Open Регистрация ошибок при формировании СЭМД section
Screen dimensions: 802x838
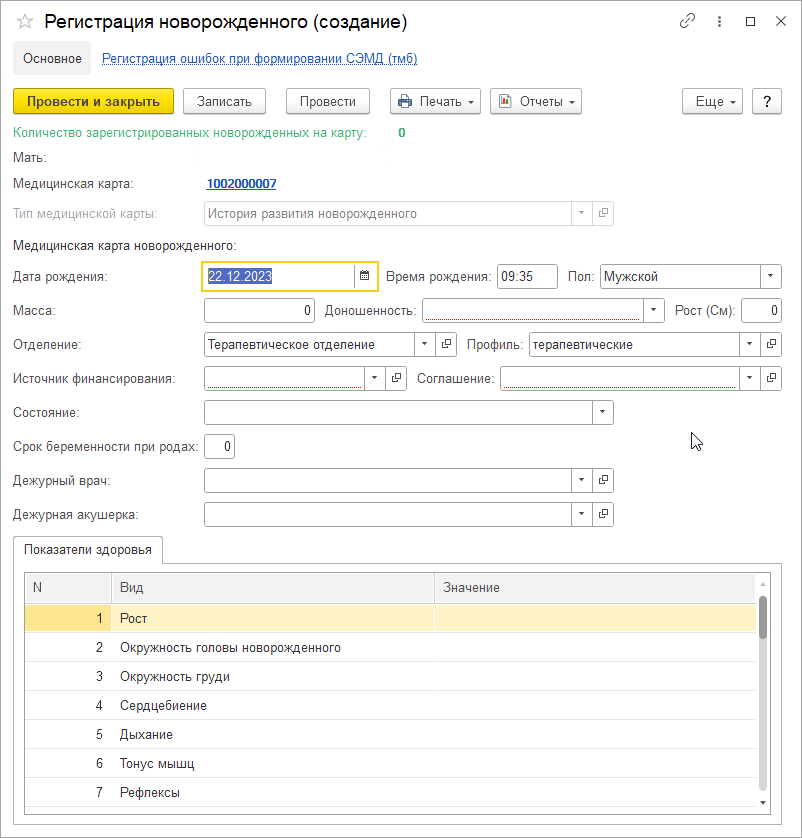click(x=259, y=59)
